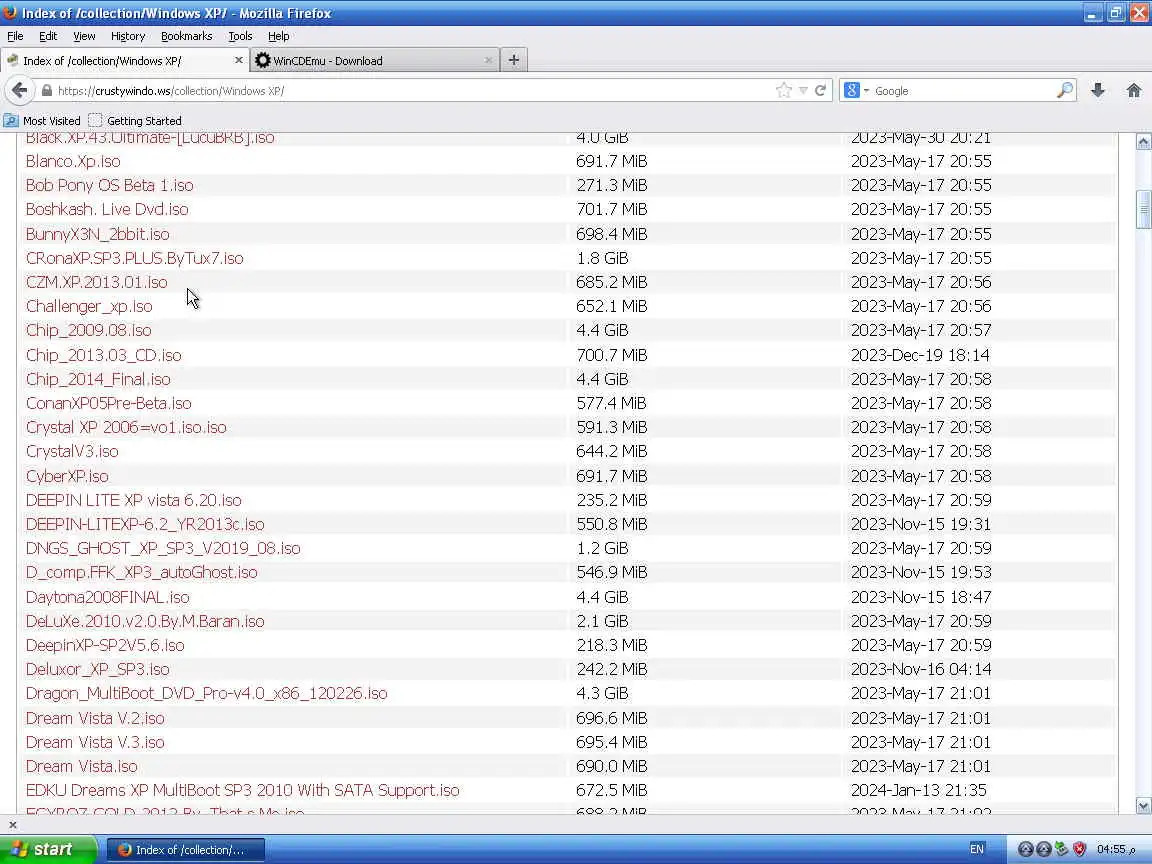Screen dimensions: 1152x864
Task: Click the address bar URL field
Action: [x=411, y=90]
